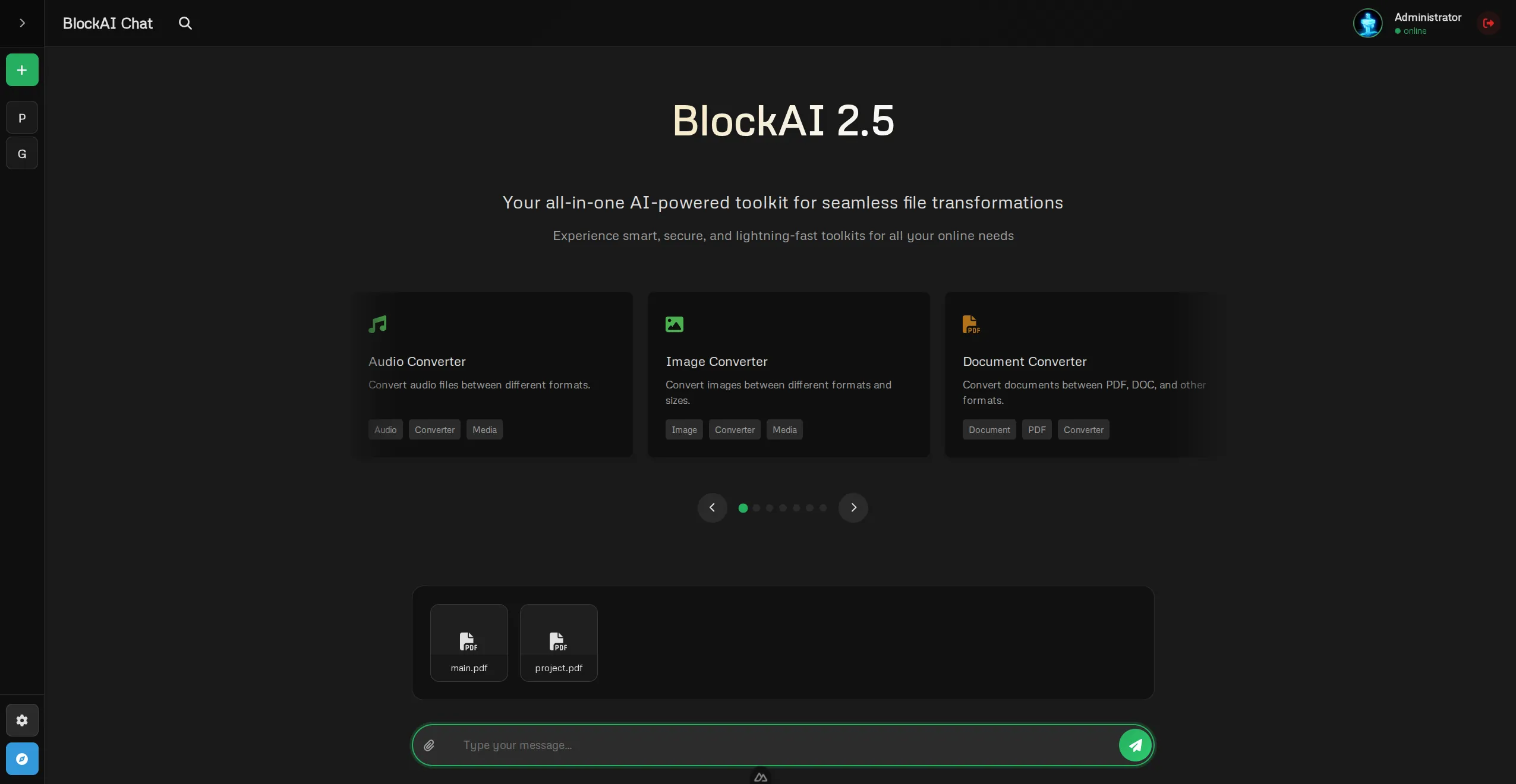This screenshot has height=784, width=1516.
Task: Open the P conversation in the sidebar
Action: tap(22, 118)
